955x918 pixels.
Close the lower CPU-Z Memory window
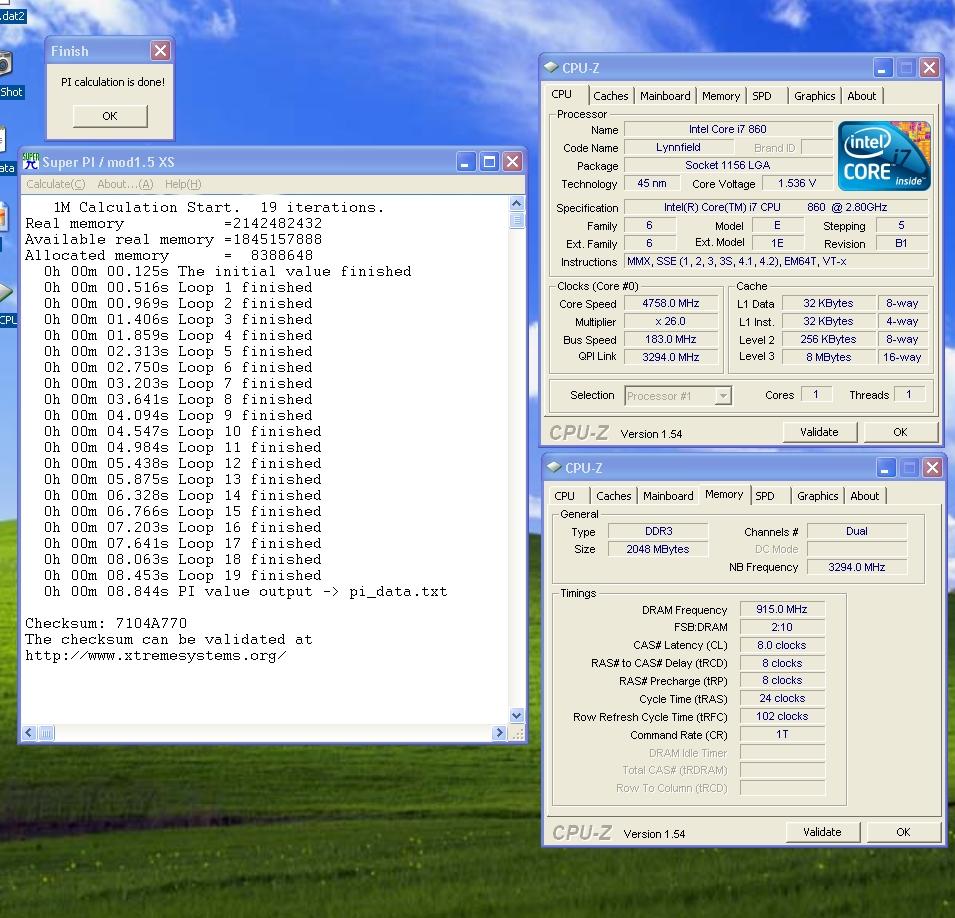(x=932, y=468)
